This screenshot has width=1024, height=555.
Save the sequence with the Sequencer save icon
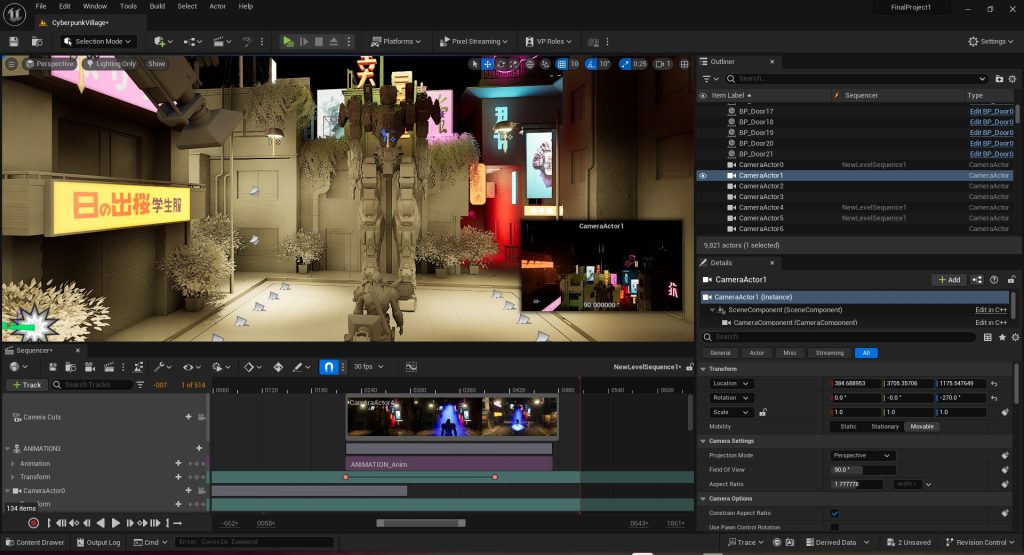point(53,367)
